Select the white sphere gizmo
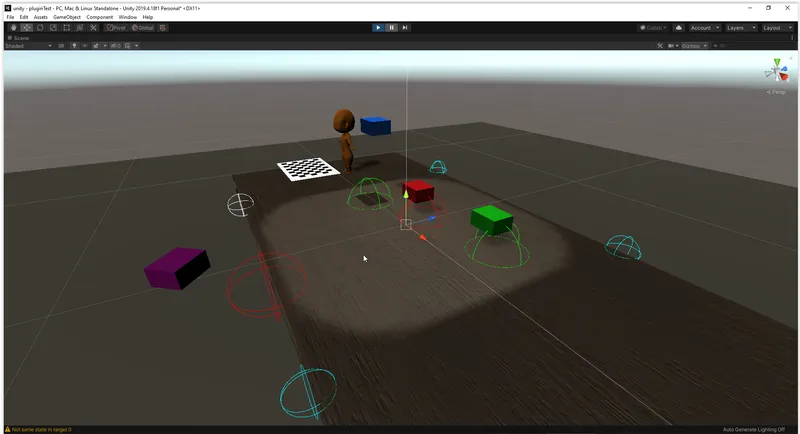 [x=240, y=205]
